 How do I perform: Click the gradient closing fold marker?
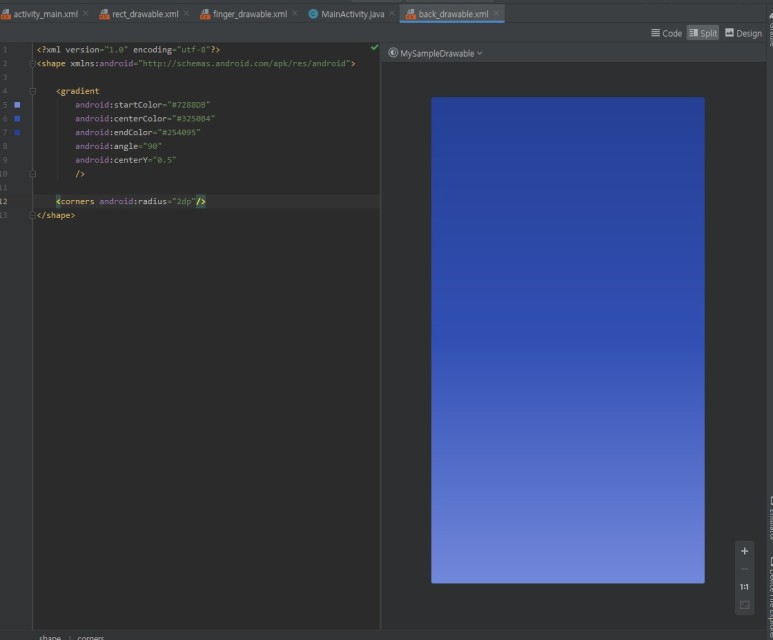point(33,174)
